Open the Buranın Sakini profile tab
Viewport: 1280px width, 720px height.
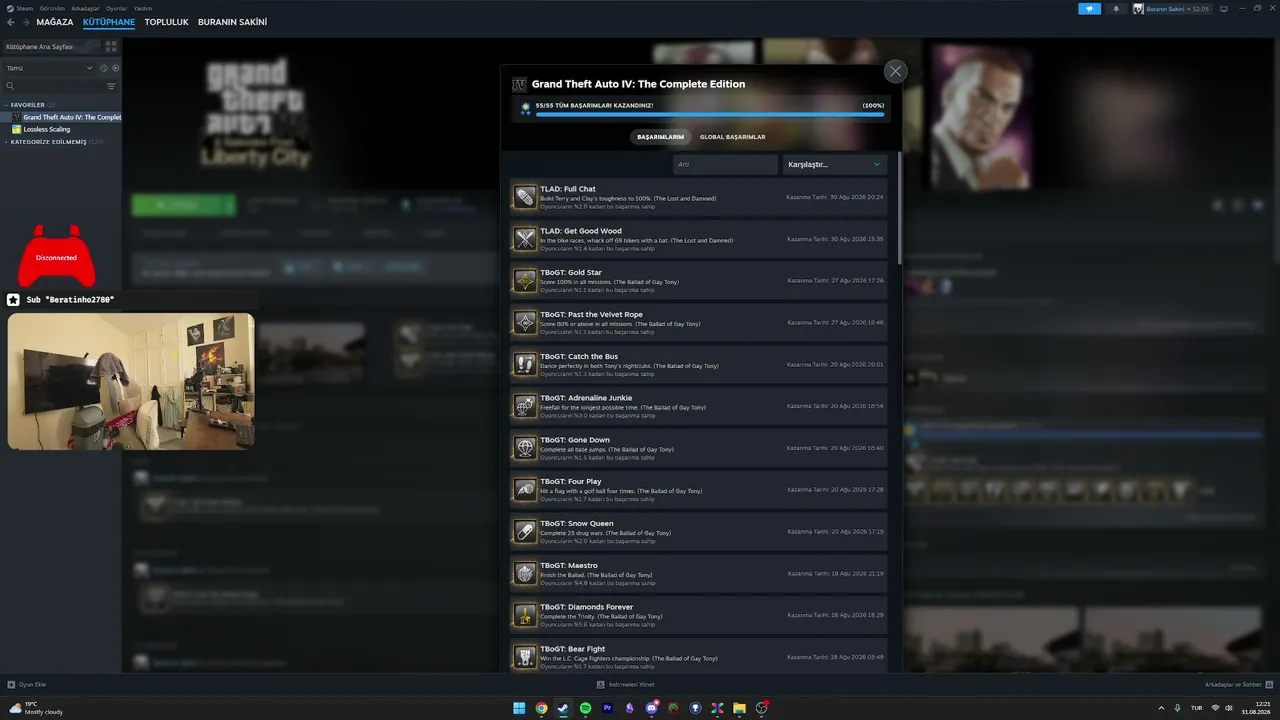click(x=232, y=22)
